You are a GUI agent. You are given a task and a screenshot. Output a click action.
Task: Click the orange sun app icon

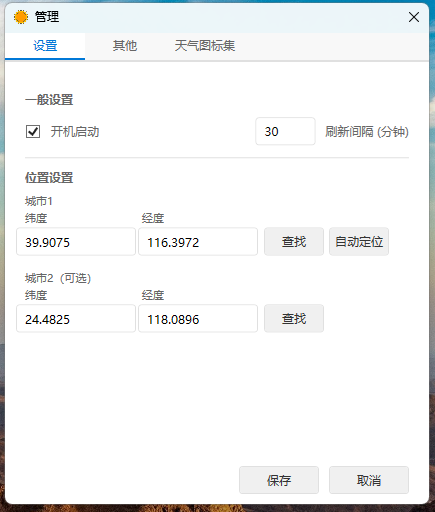tap(21, 17)
